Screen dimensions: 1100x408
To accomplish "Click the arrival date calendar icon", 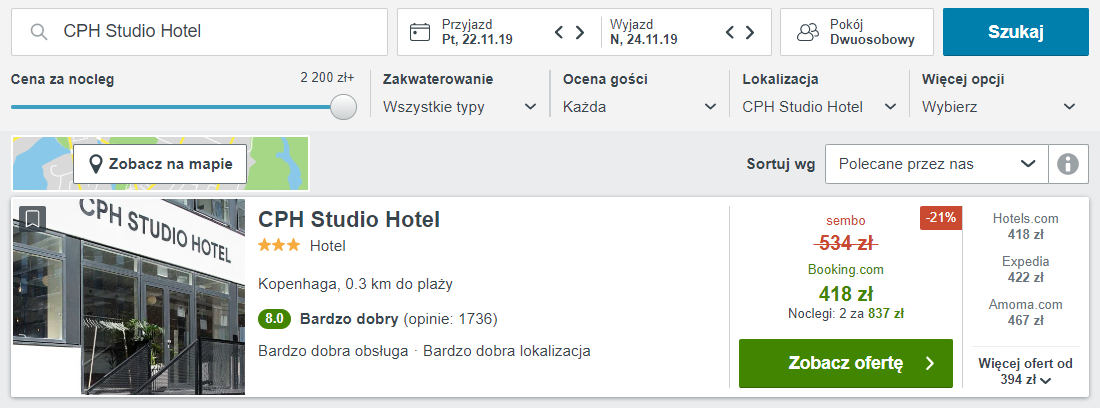I will [x=420, y=32].
